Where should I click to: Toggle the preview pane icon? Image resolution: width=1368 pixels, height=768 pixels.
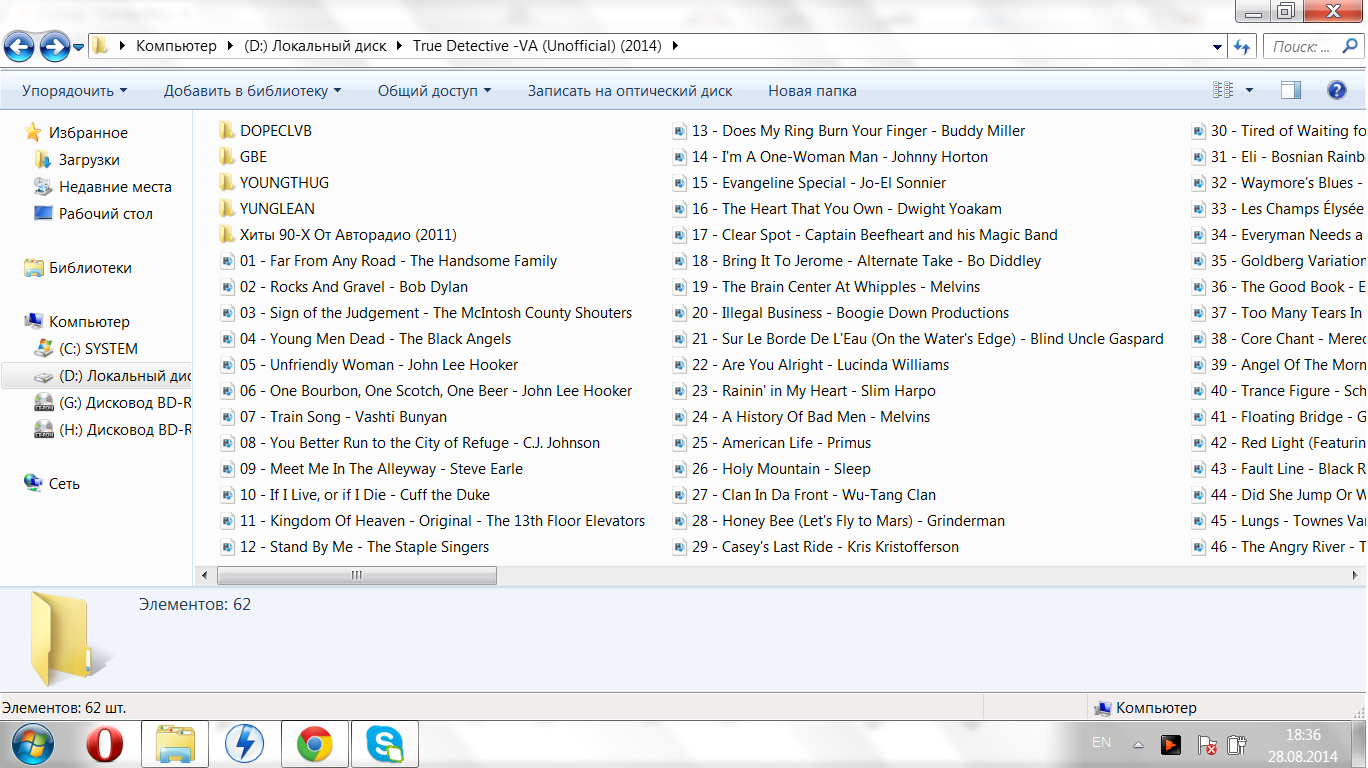1291,90
